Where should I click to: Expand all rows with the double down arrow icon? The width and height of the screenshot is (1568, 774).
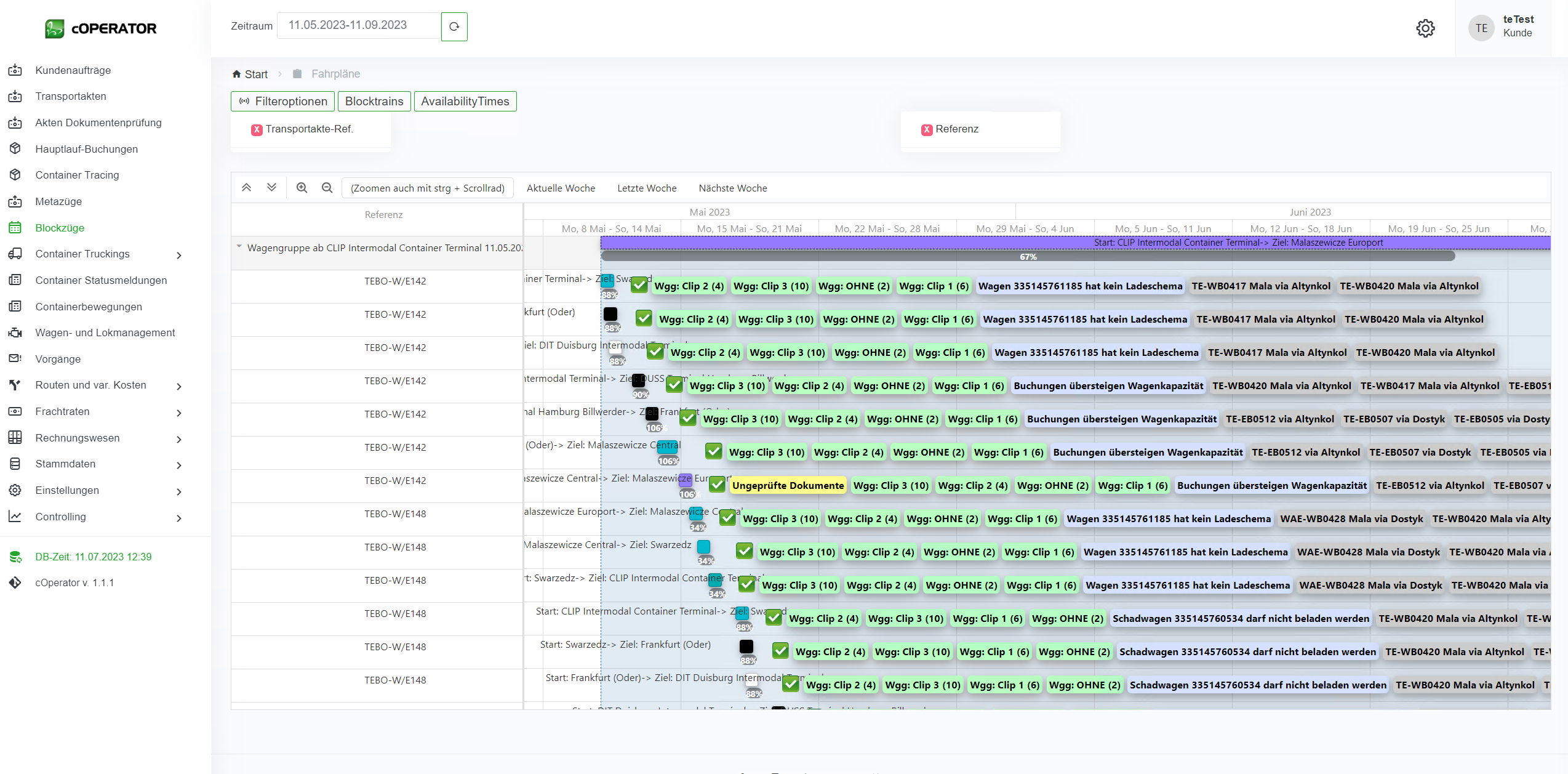pyautogui.click(x=271, y=188)
